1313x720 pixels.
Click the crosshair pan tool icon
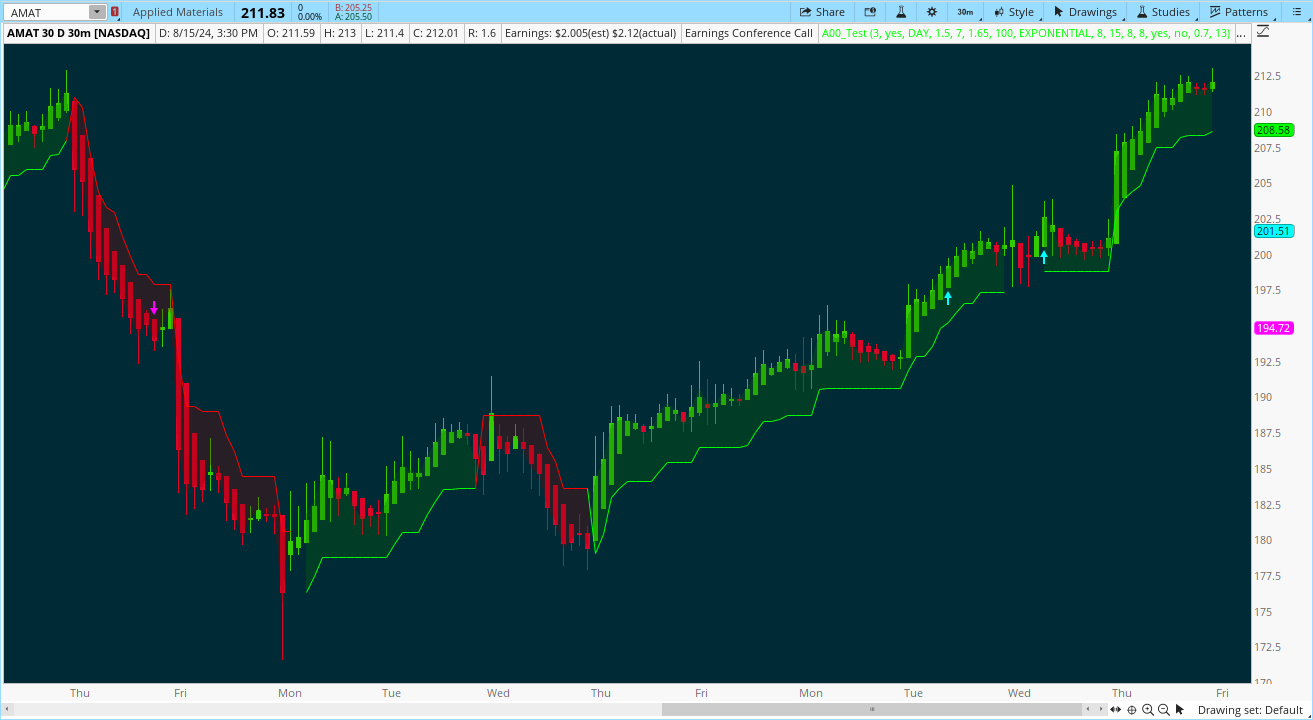1131,709
